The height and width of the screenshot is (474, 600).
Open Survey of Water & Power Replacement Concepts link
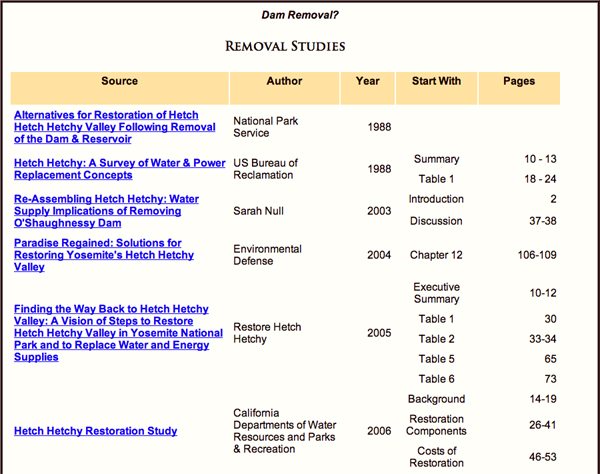pos(119,169)
